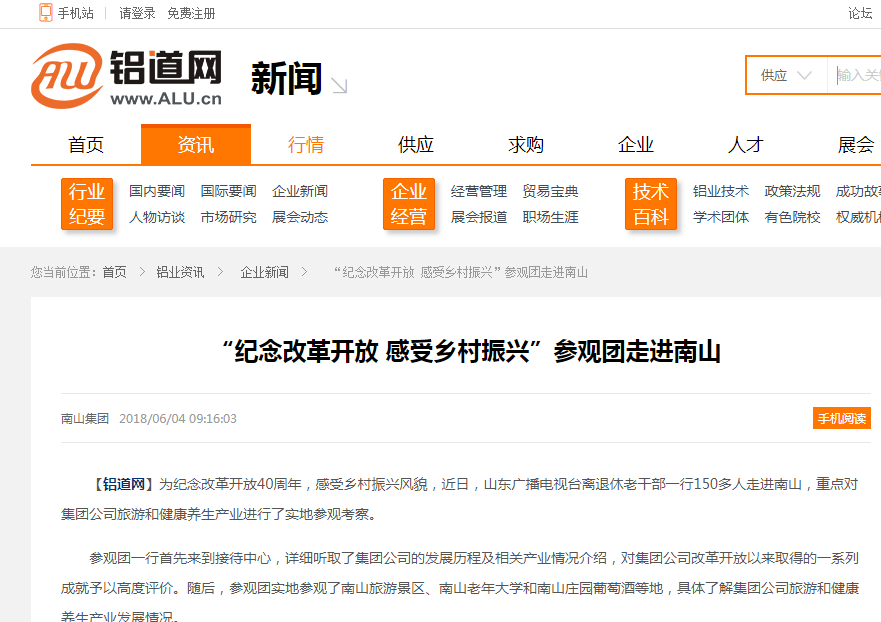This screenshot has width=881, height=622.
Task: Click the 免费注册 registration link
Action: click(191, 13)
